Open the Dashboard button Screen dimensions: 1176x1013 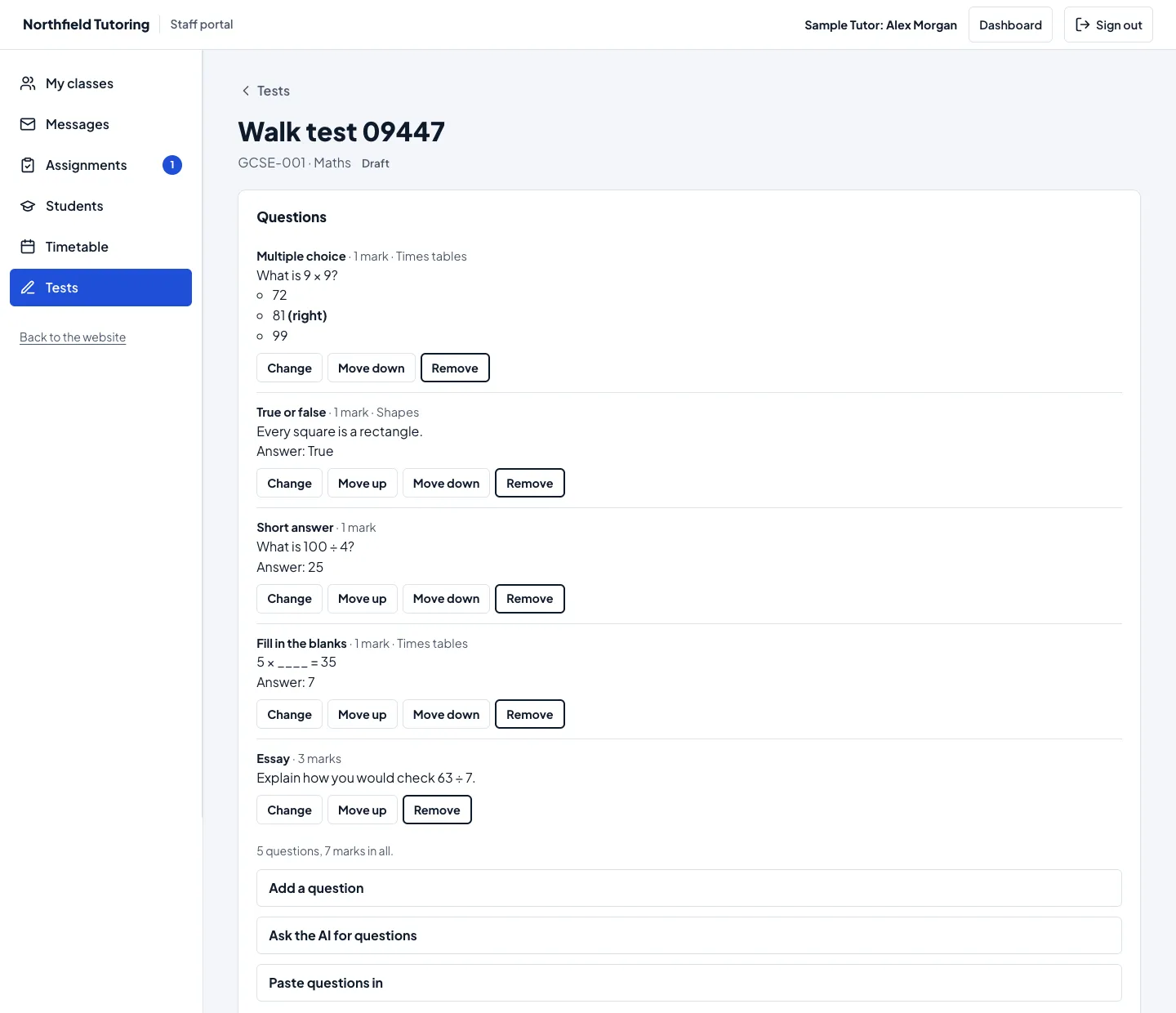tap(1010, 25)
